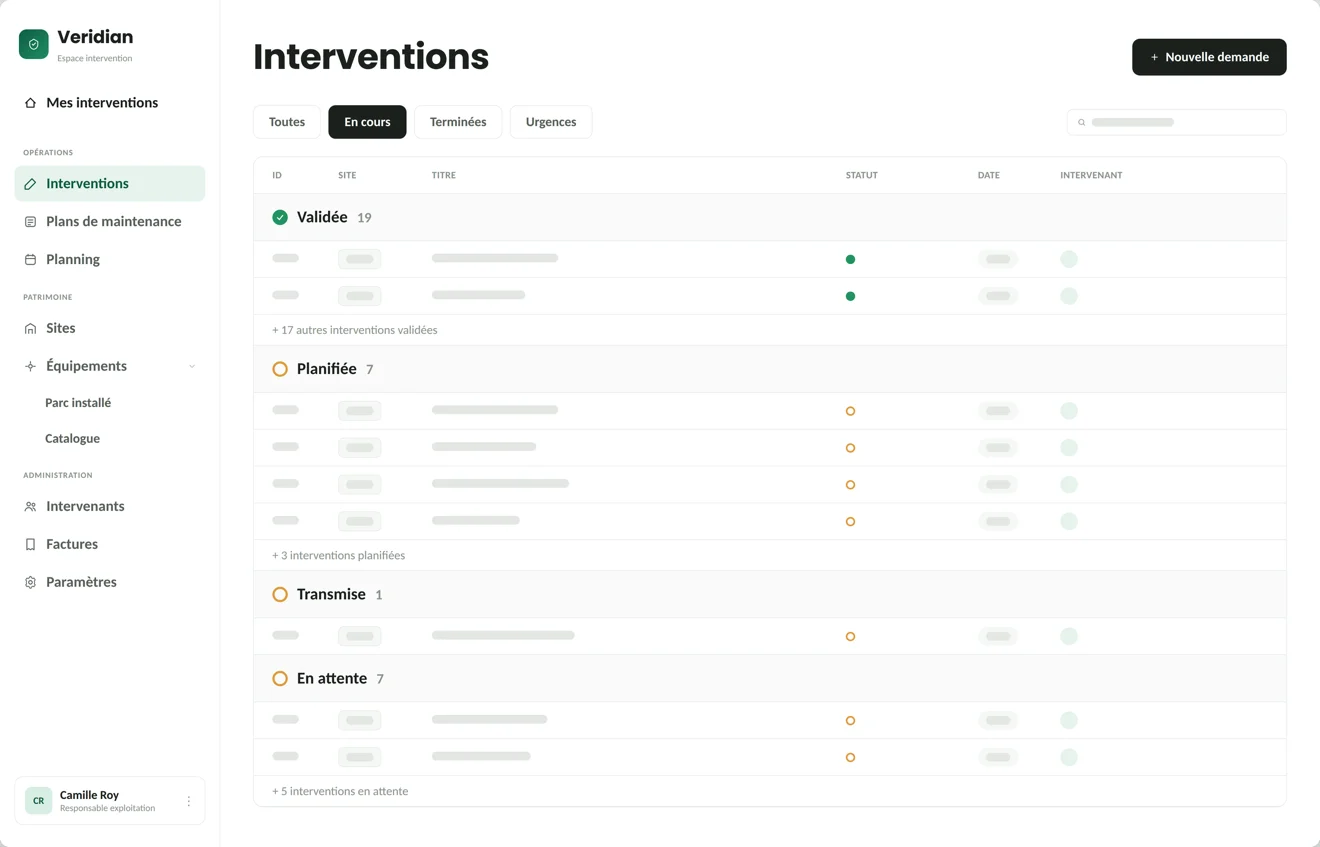1320x847 pixels.
Task: Click the Veridian shield logo
Action: click(x=34, y=44)
